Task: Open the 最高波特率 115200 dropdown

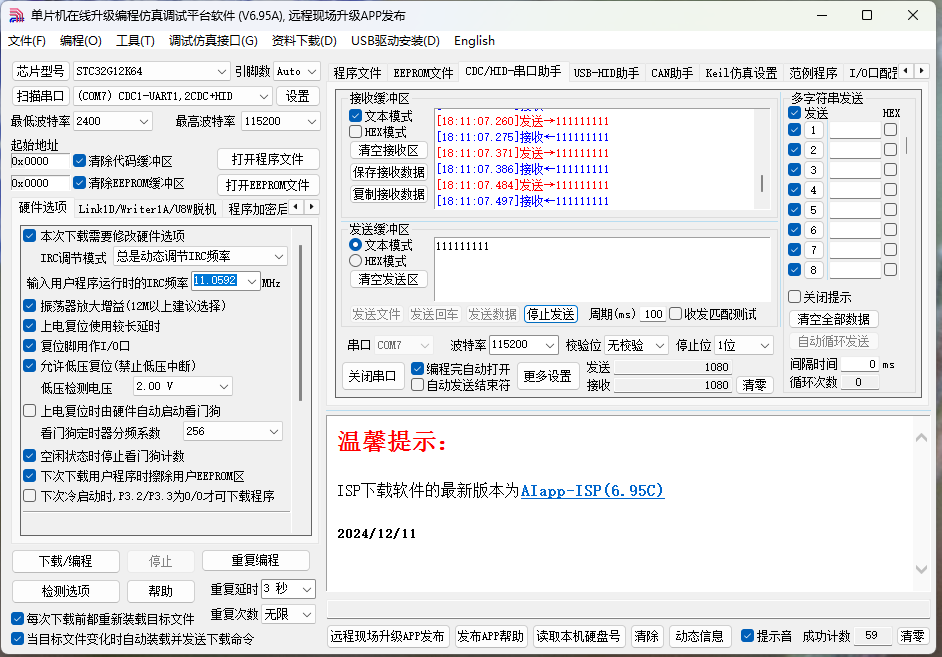Action: coord(312,121)
